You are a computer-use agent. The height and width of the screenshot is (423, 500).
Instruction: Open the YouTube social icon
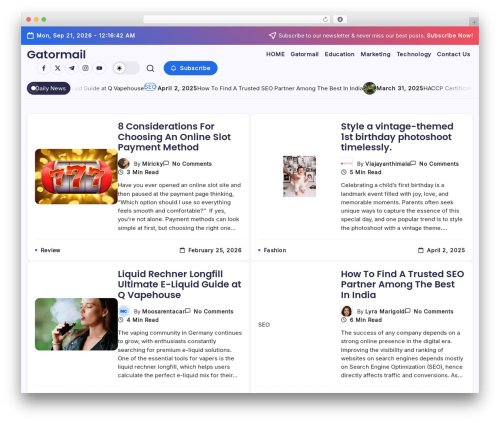coord(99,68)
